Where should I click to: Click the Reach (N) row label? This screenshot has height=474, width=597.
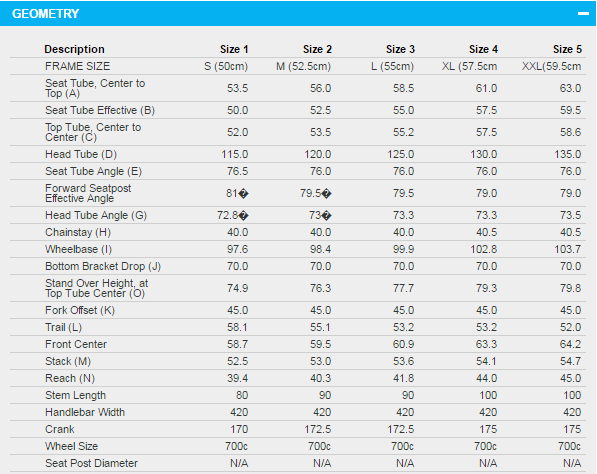(70, 378)
